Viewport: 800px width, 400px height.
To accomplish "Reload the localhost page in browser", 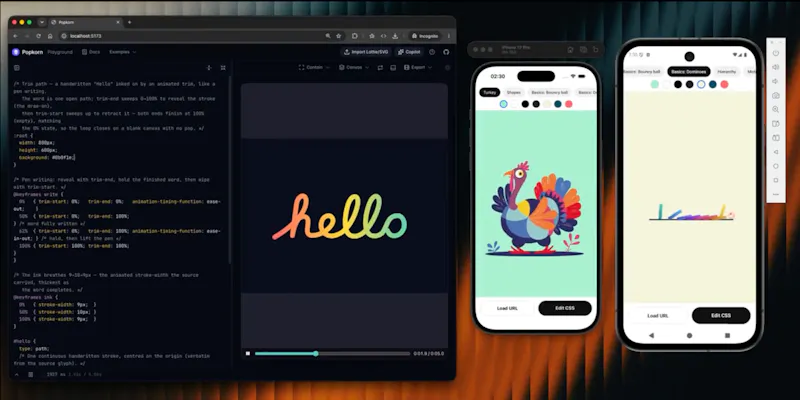I will click(x=38, y=36).
